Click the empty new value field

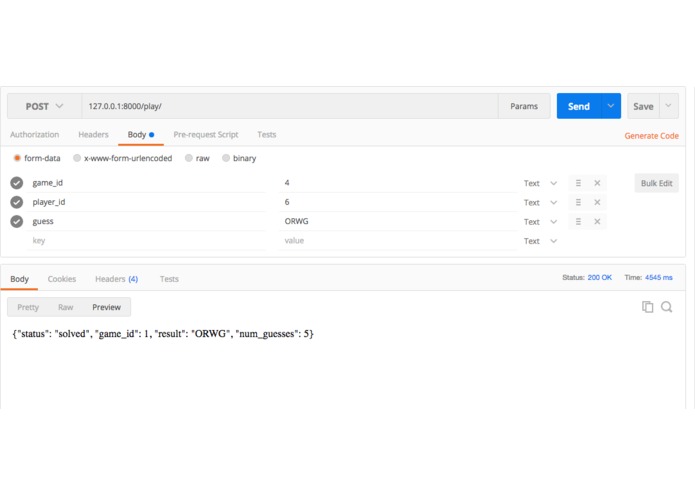398,241
